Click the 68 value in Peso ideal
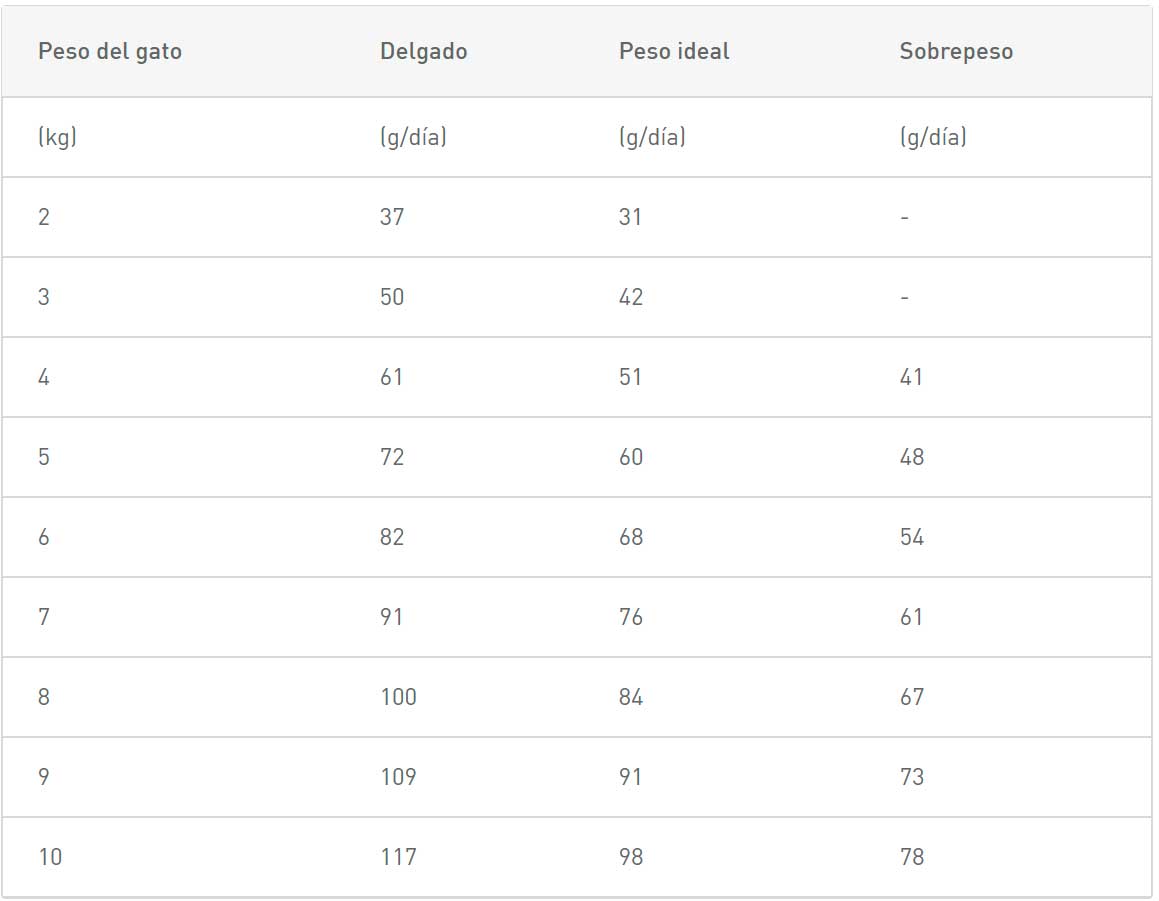The width and height of the screenshot is (1159, 901). pos(631,537)
